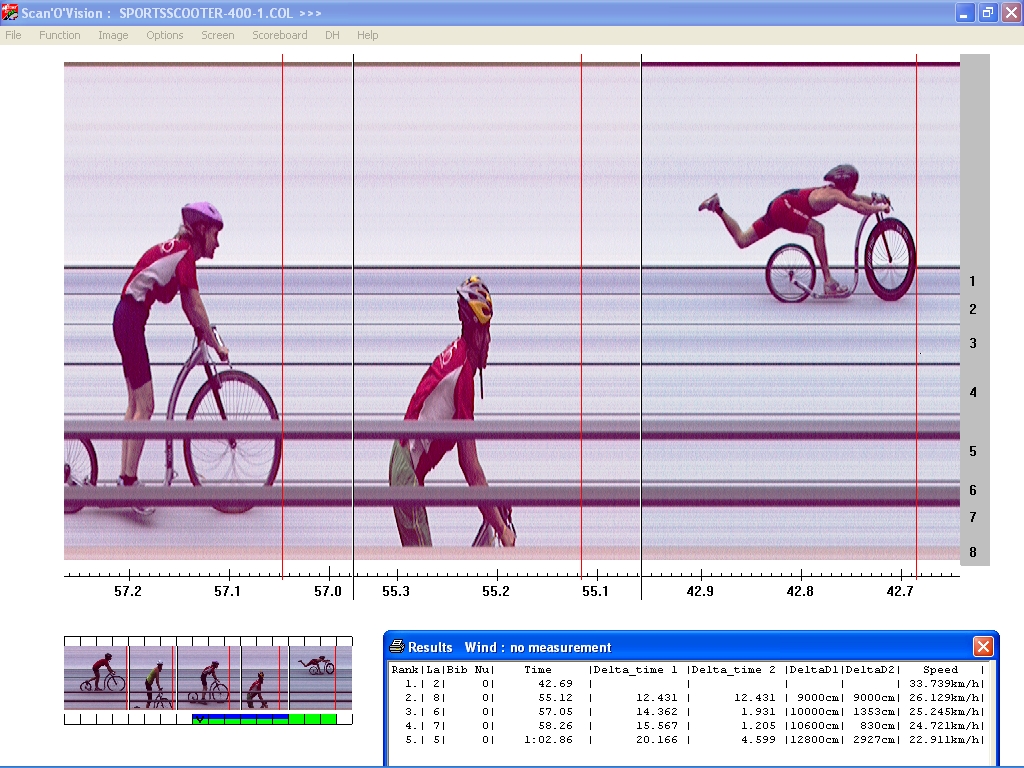This screenshot has height=768, width=1024.
Task: Restore down the Scan'O'Vision window
Action: click(987, 13)
